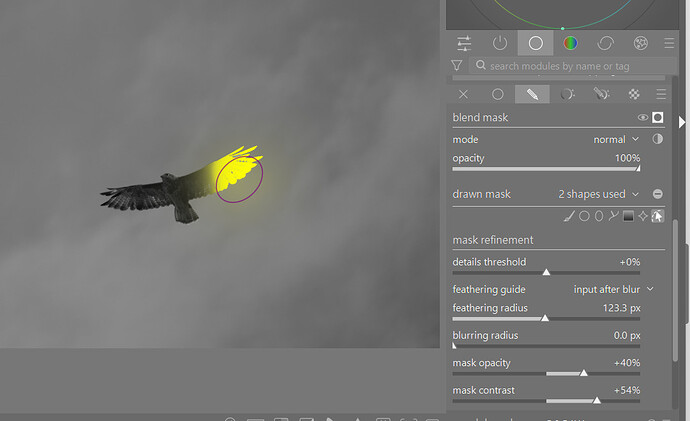Collapse the mask refinement section

pyautogui.click(x=493, y=240)
